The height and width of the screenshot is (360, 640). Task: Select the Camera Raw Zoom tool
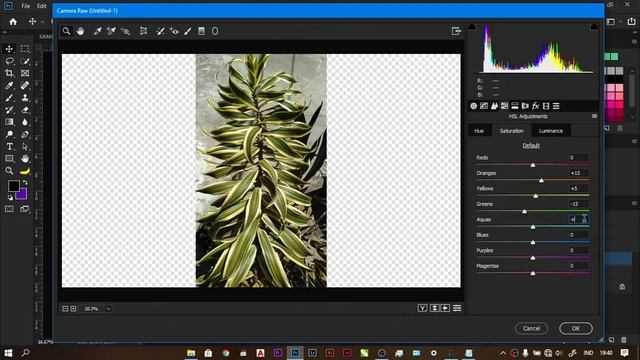(67, 31)
